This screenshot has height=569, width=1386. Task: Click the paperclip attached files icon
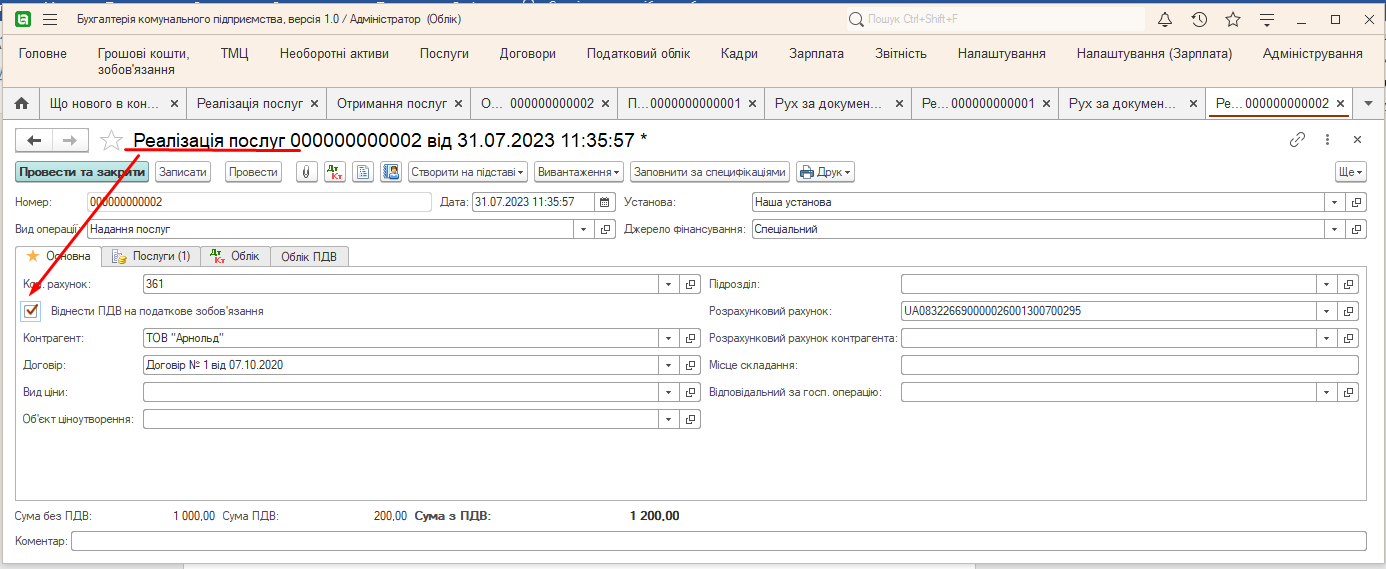[x=308, y=172]
